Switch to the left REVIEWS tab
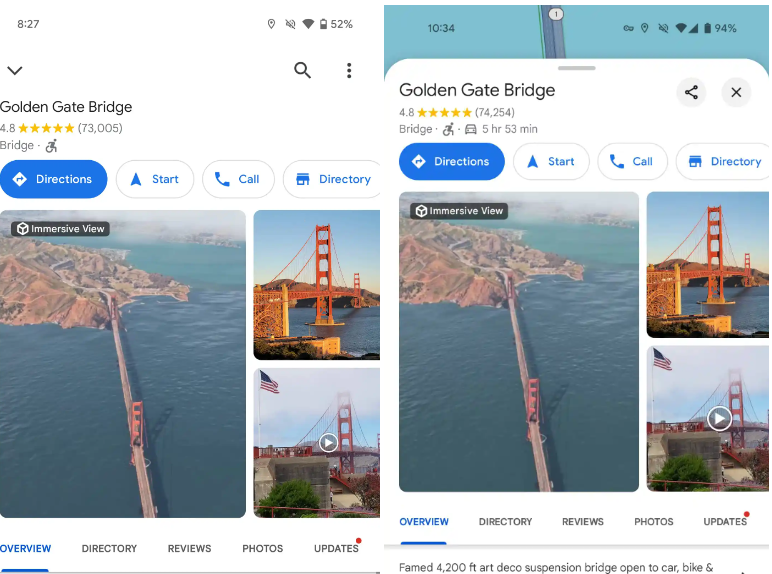 pos(189,548)
